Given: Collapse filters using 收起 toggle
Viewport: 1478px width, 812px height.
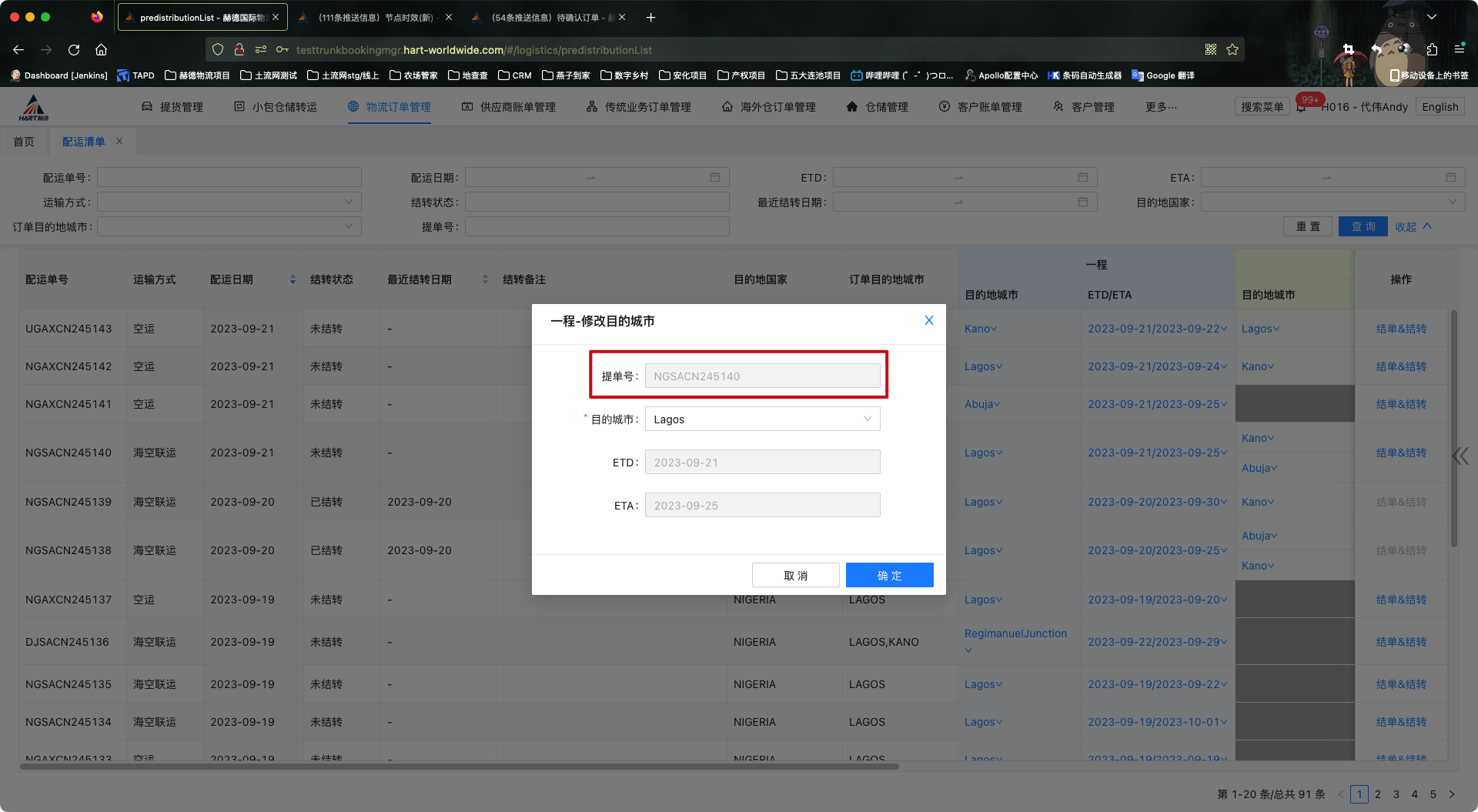Looking at the screenshot, I should point(1413,227).
